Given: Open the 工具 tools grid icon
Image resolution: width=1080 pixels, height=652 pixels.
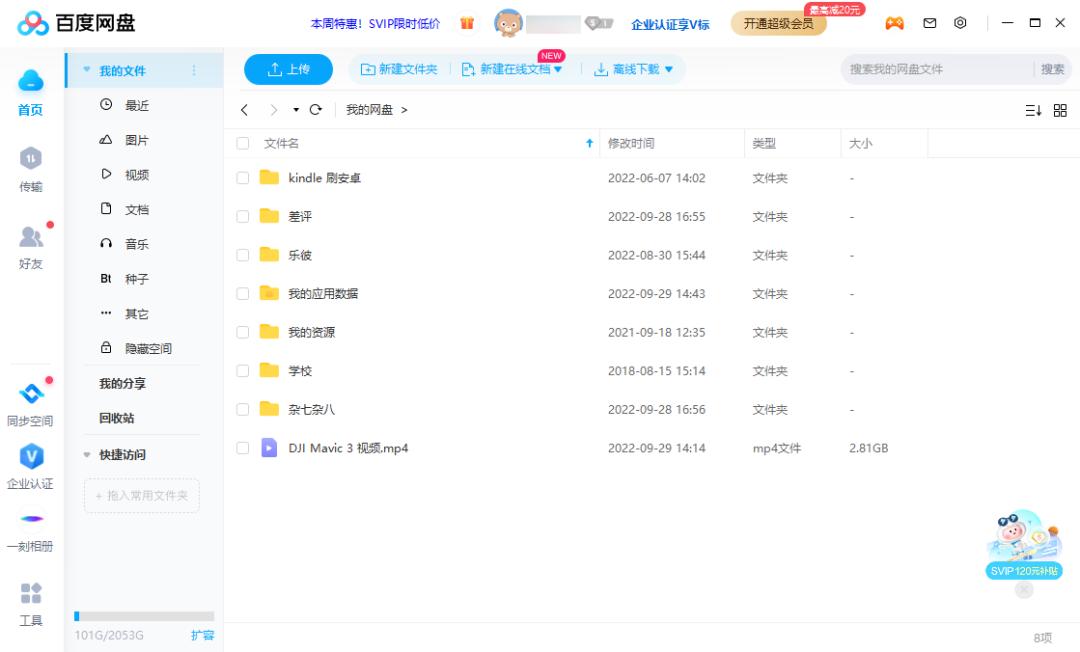Looking at the screenshot, I should pyautogui.click(x=31, y=593).
